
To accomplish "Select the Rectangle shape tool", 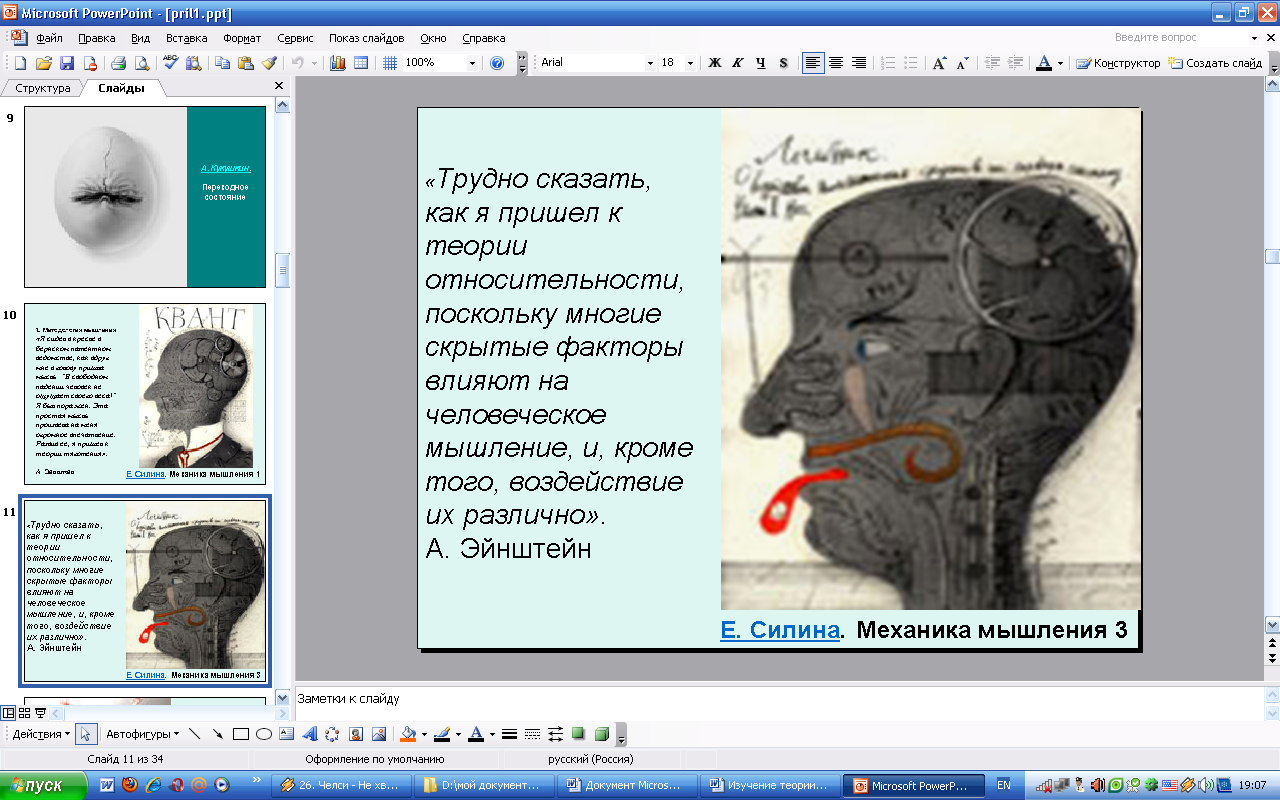I will [x=241, y=734].
